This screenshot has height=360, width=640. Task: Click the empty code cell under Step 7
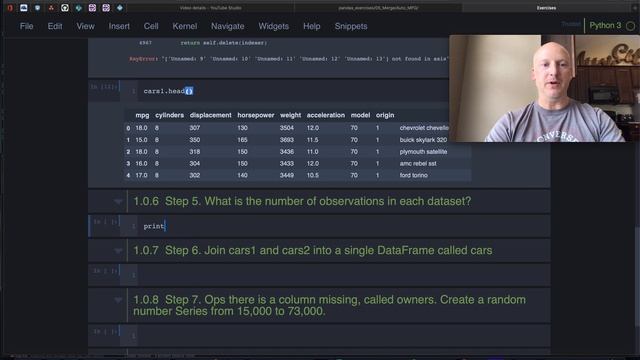[343, 336]
